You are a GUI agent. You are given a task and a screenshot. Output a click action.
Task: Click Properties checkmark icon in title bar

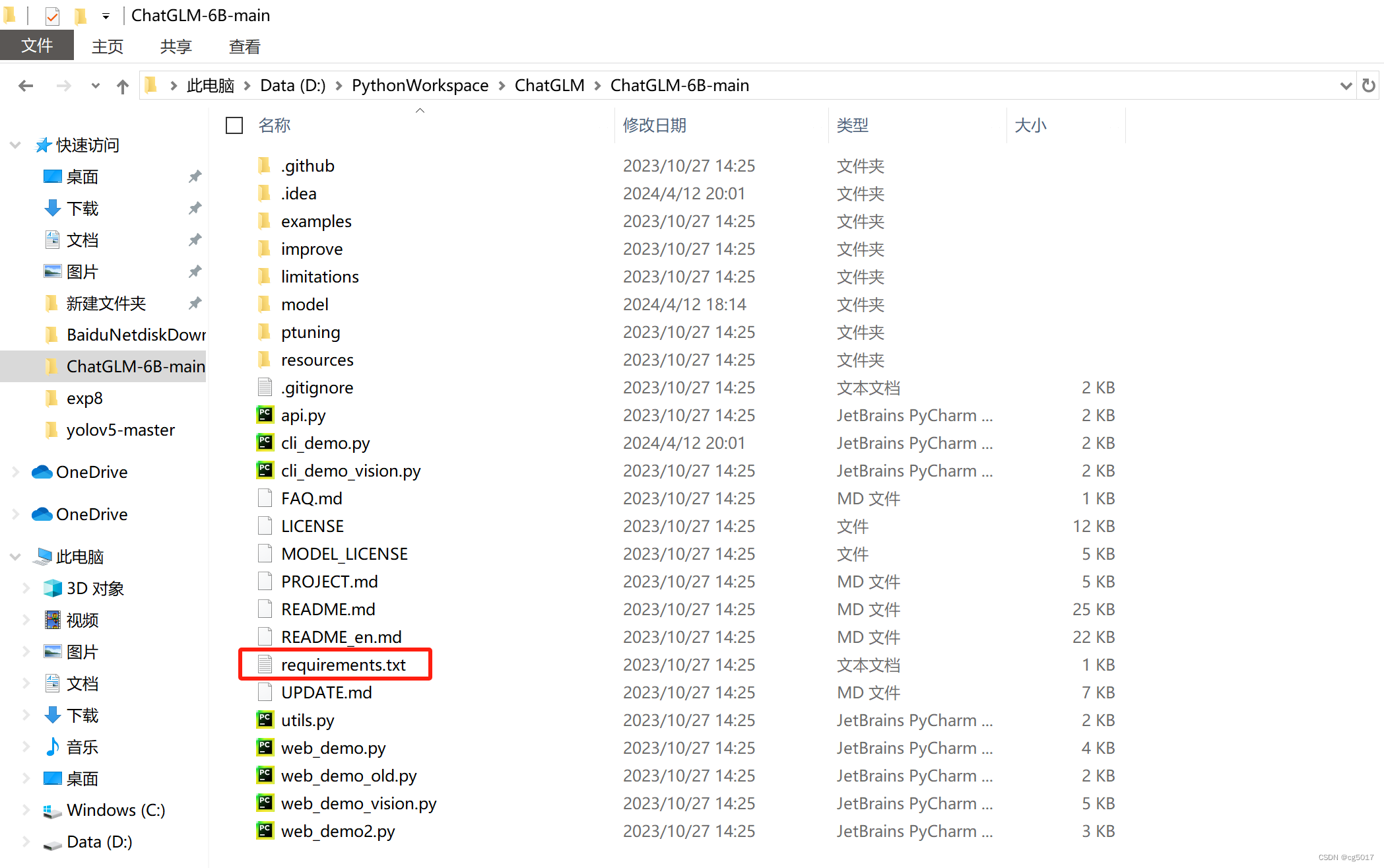tap(53, 15)
